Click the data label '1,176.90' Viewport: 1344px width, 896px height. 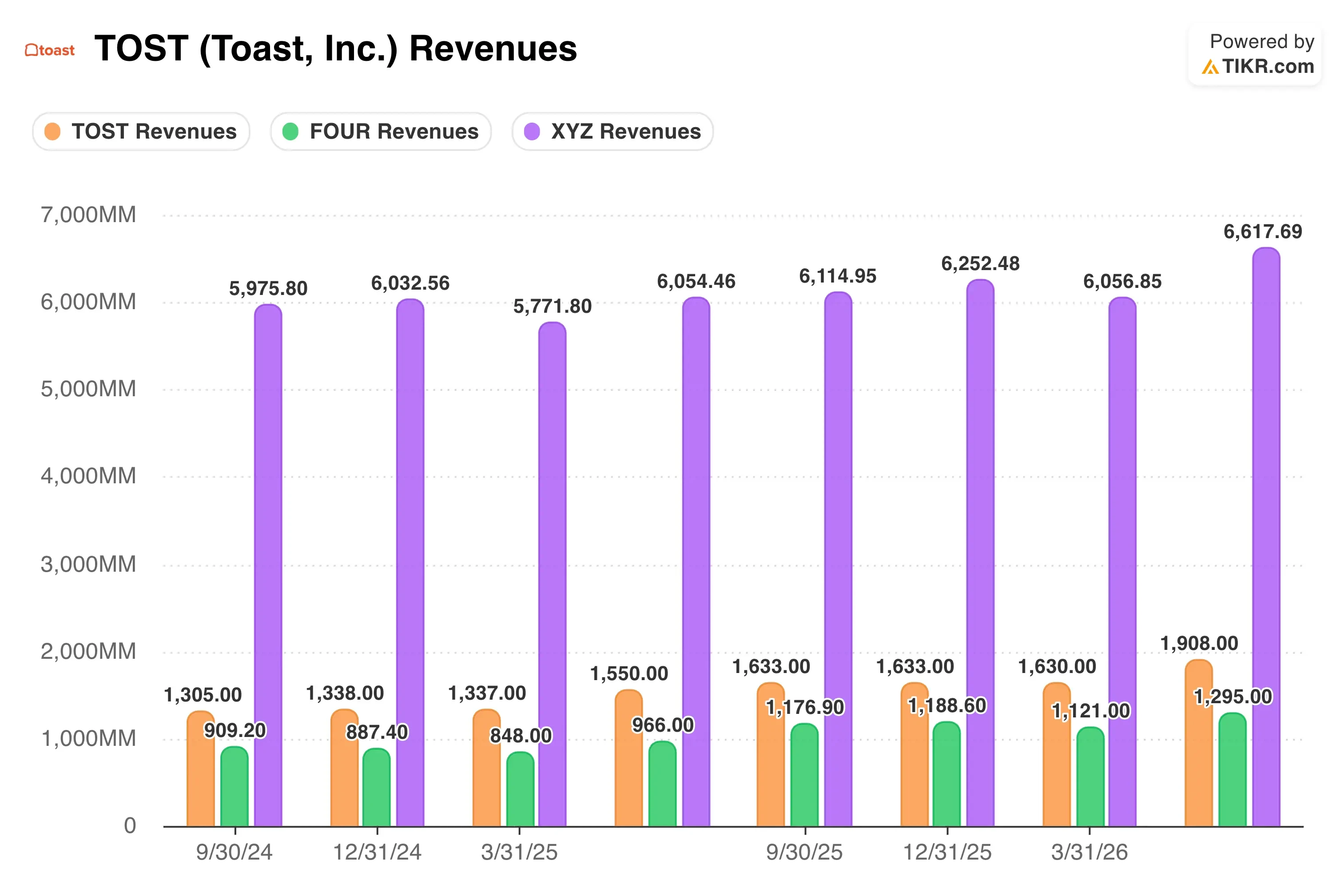click(805, 708)
